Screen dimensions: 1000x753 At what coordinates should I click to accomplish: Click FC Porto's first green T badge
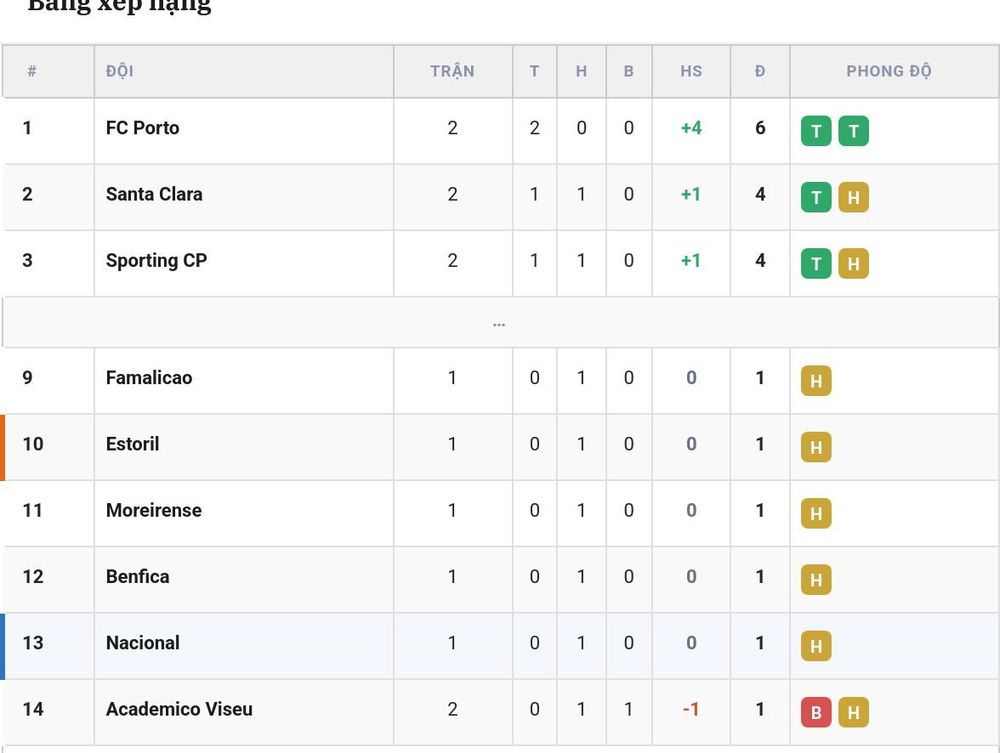tap(816, 131)
